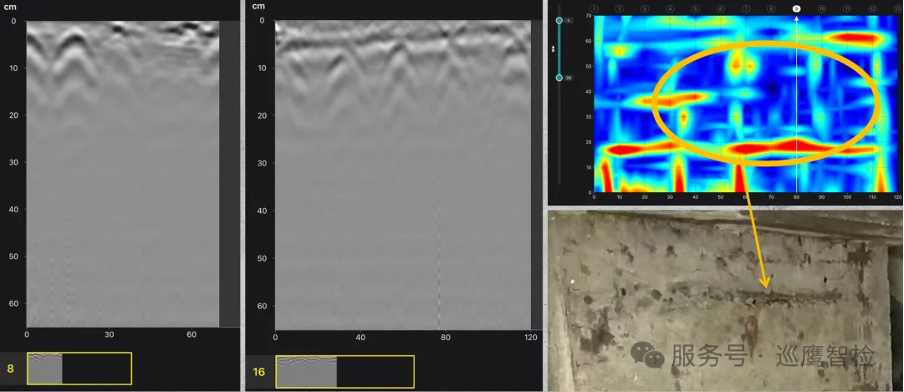Click the yellow scan number 8 label

tap(10, 368)
